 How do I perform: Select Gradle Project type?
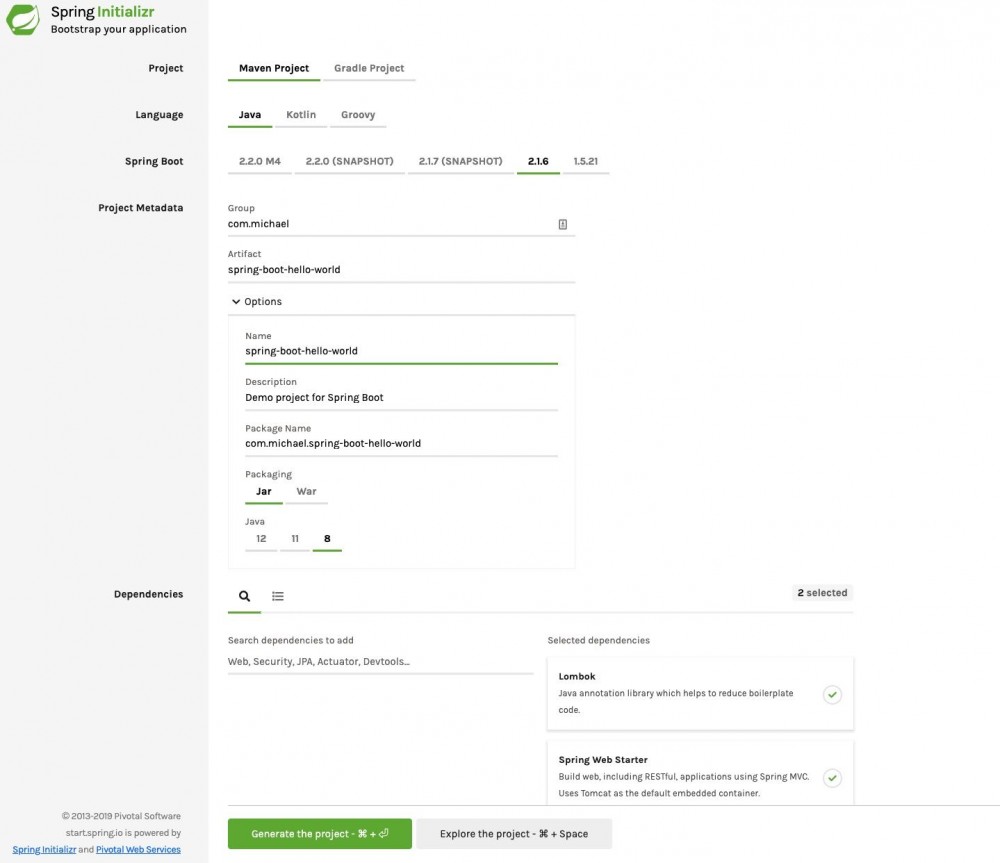coord(369,68)
